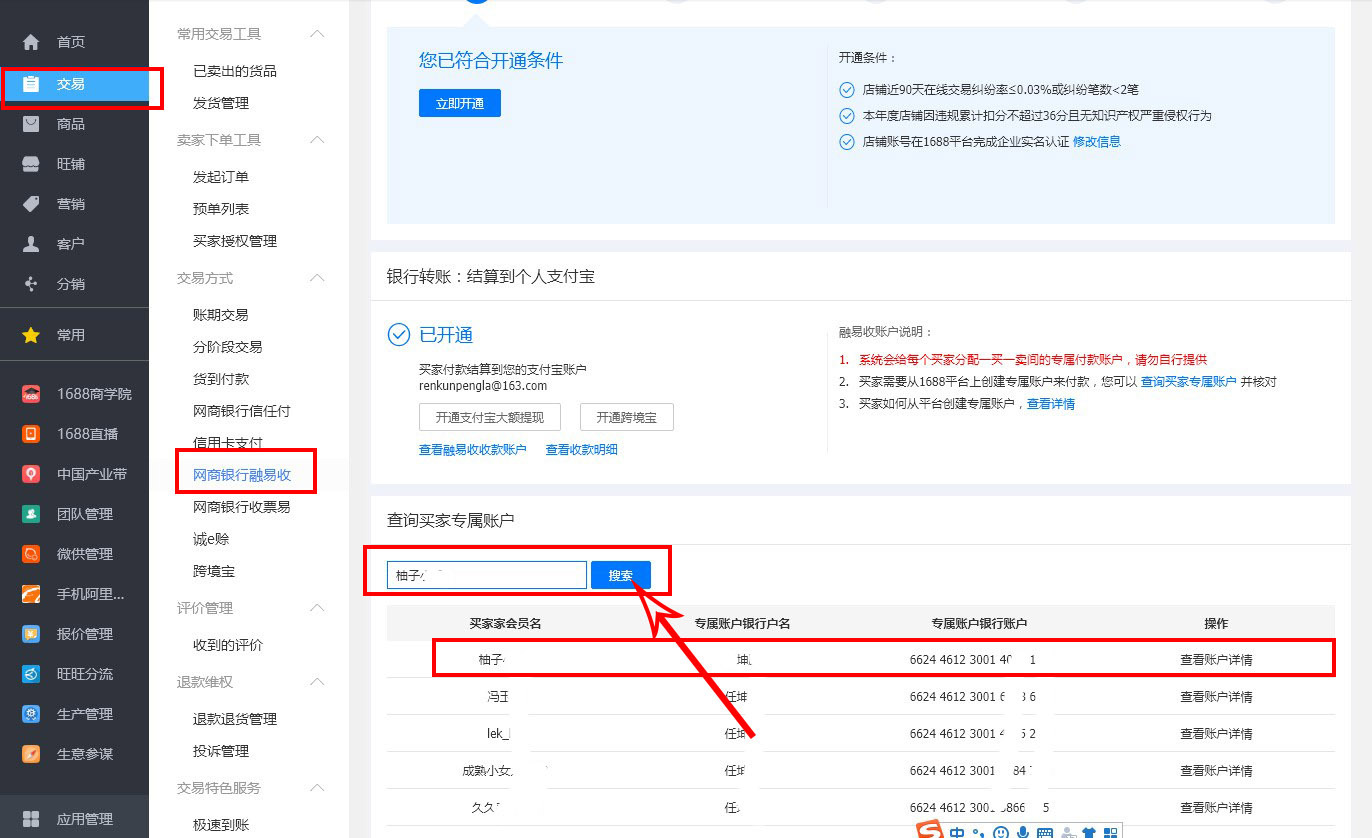Click the 查询买家专属账户 link
This screenshot has height=838, width=1372.
(x=1189, y=382)
